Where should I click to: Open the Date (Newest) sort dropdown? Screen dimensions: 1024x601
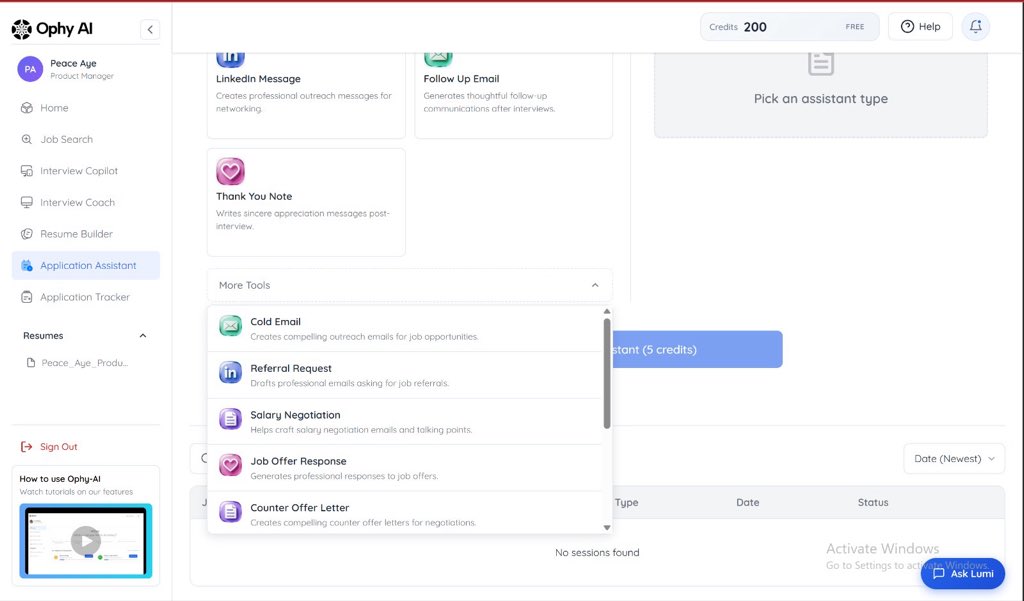(954, 459)
